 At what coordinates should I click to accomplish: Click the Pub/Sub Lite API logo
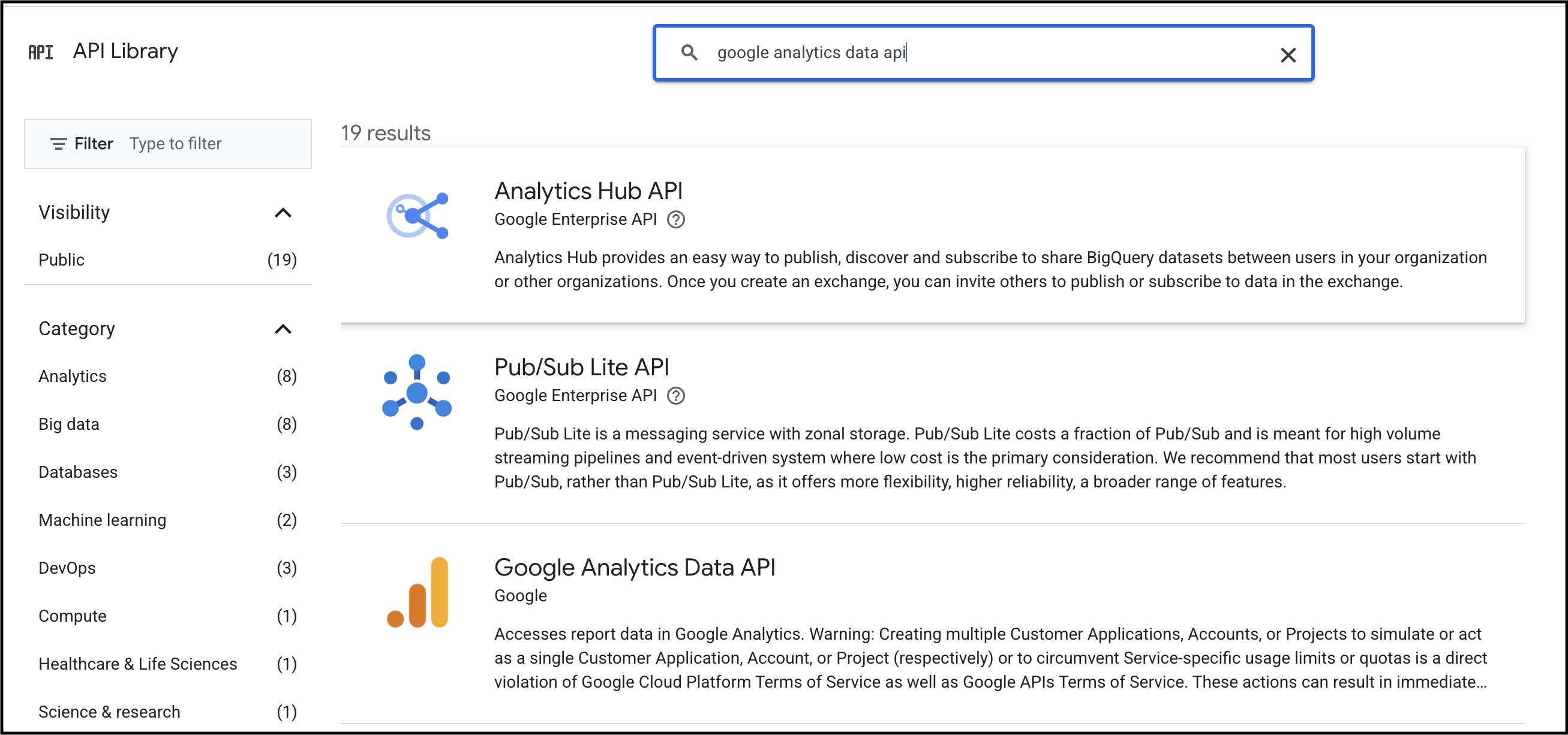tap(417, 392)
